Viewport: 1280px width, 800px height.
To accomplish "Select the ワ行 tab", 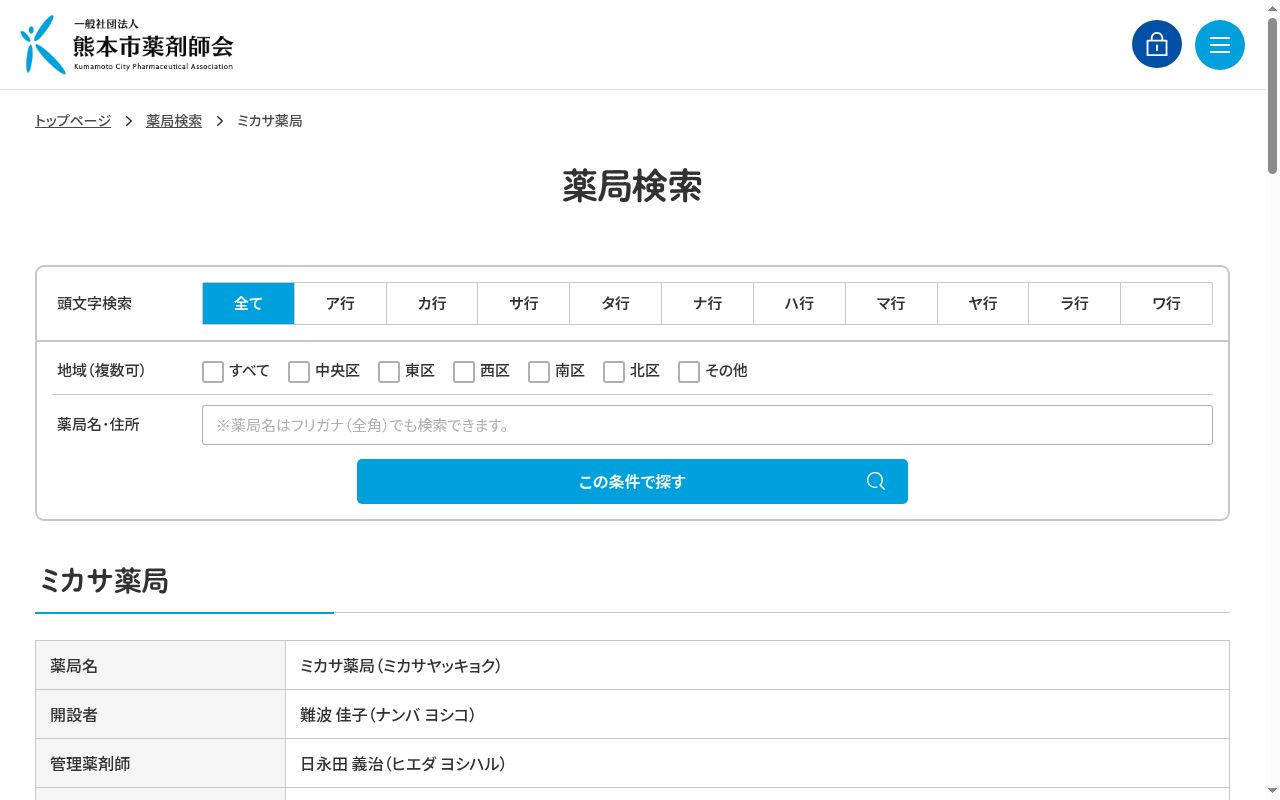I will (1166, 304).
